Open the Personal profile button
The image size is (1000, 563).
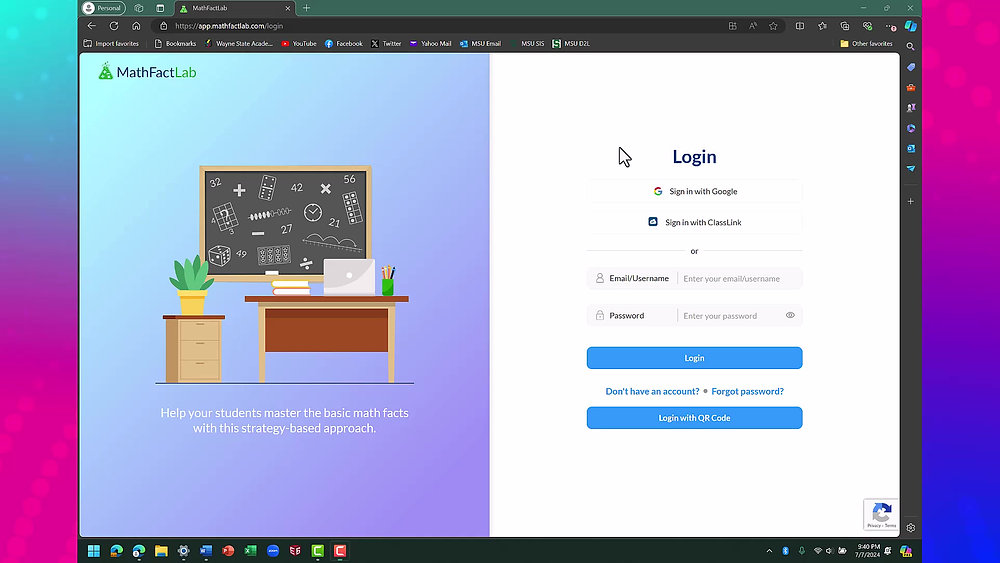(x=103, y=8)
